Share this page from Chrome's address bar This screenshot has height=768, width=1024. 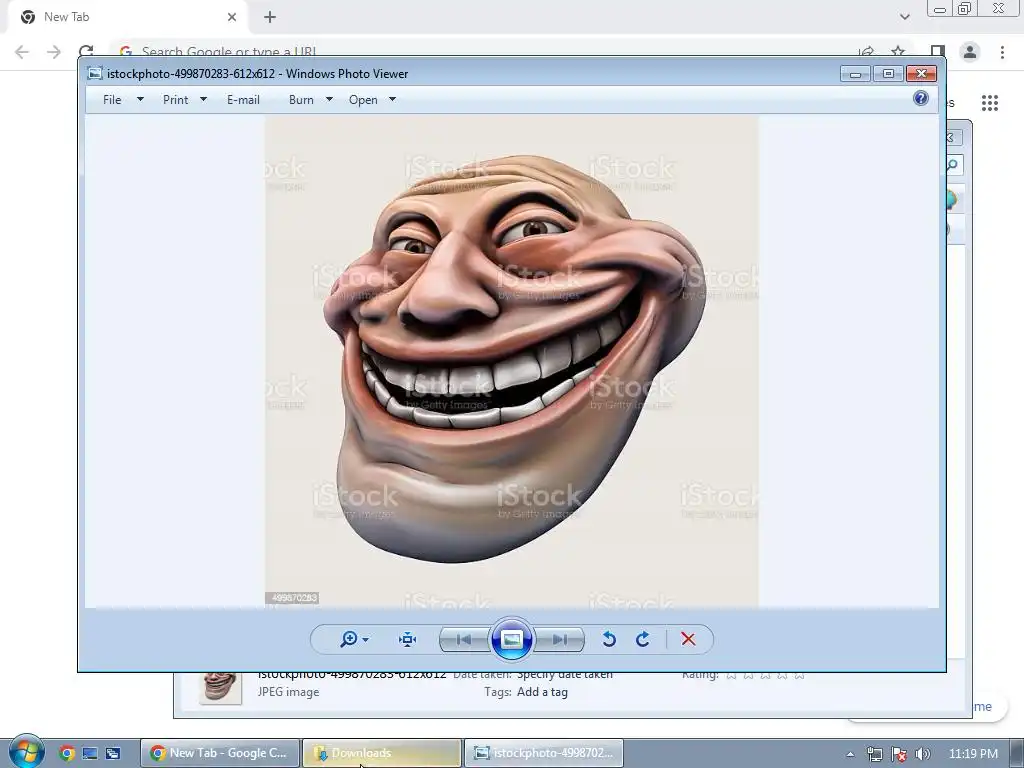tap(866, 52)
